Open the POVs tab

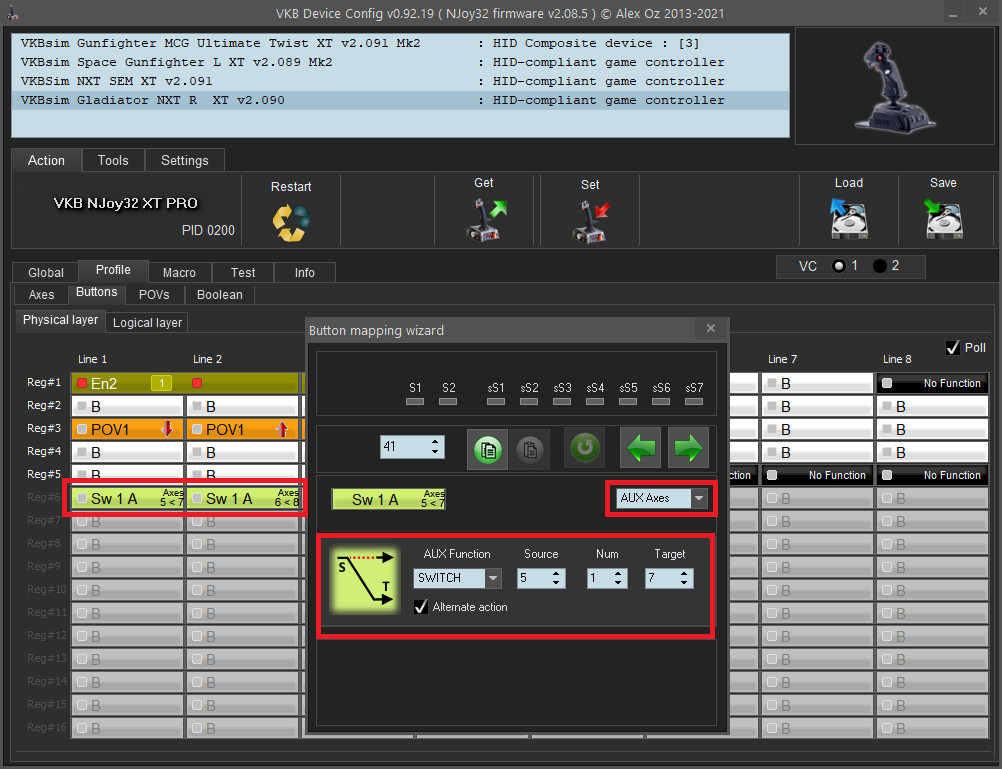click(x=154, y=294)
